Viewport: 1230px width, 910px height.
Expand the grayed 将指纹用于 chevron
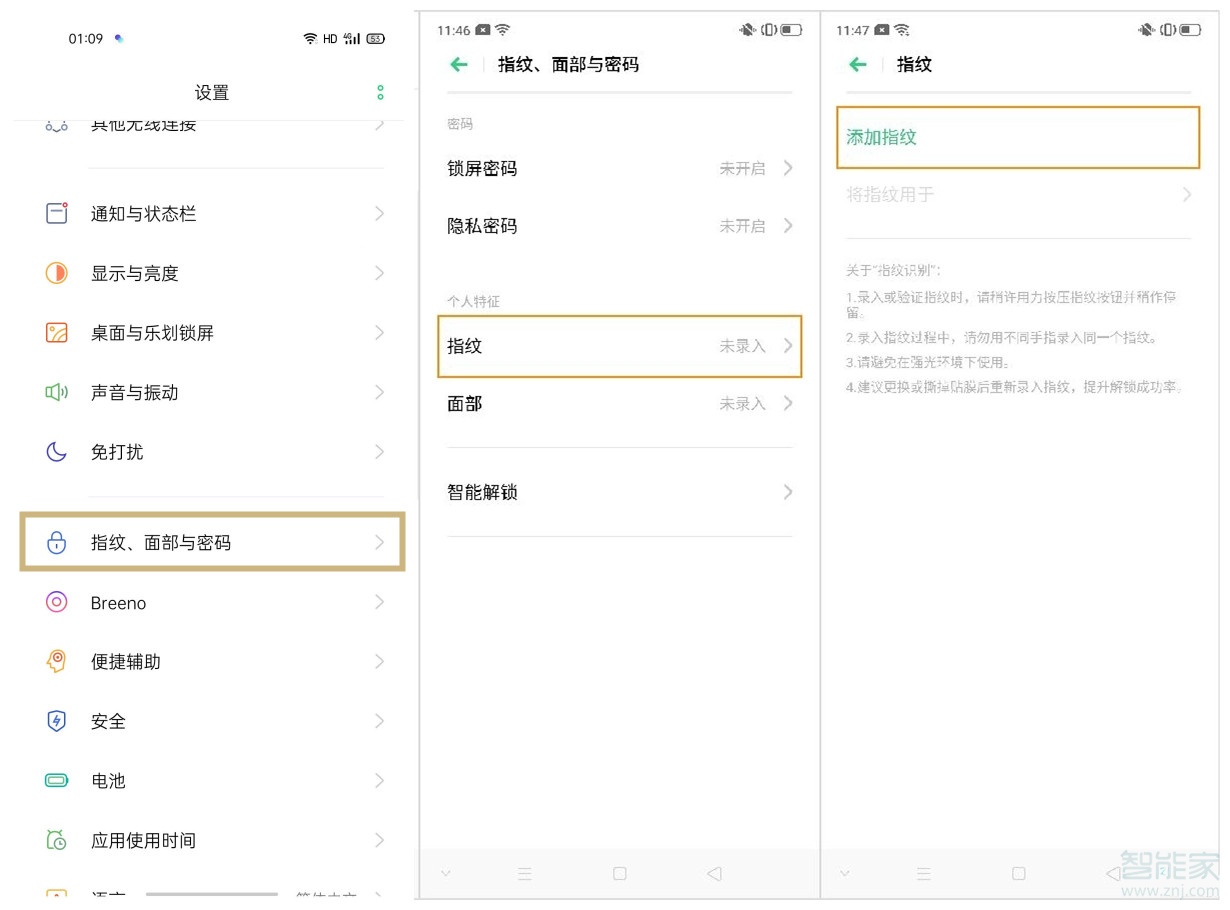(1184, 195)
